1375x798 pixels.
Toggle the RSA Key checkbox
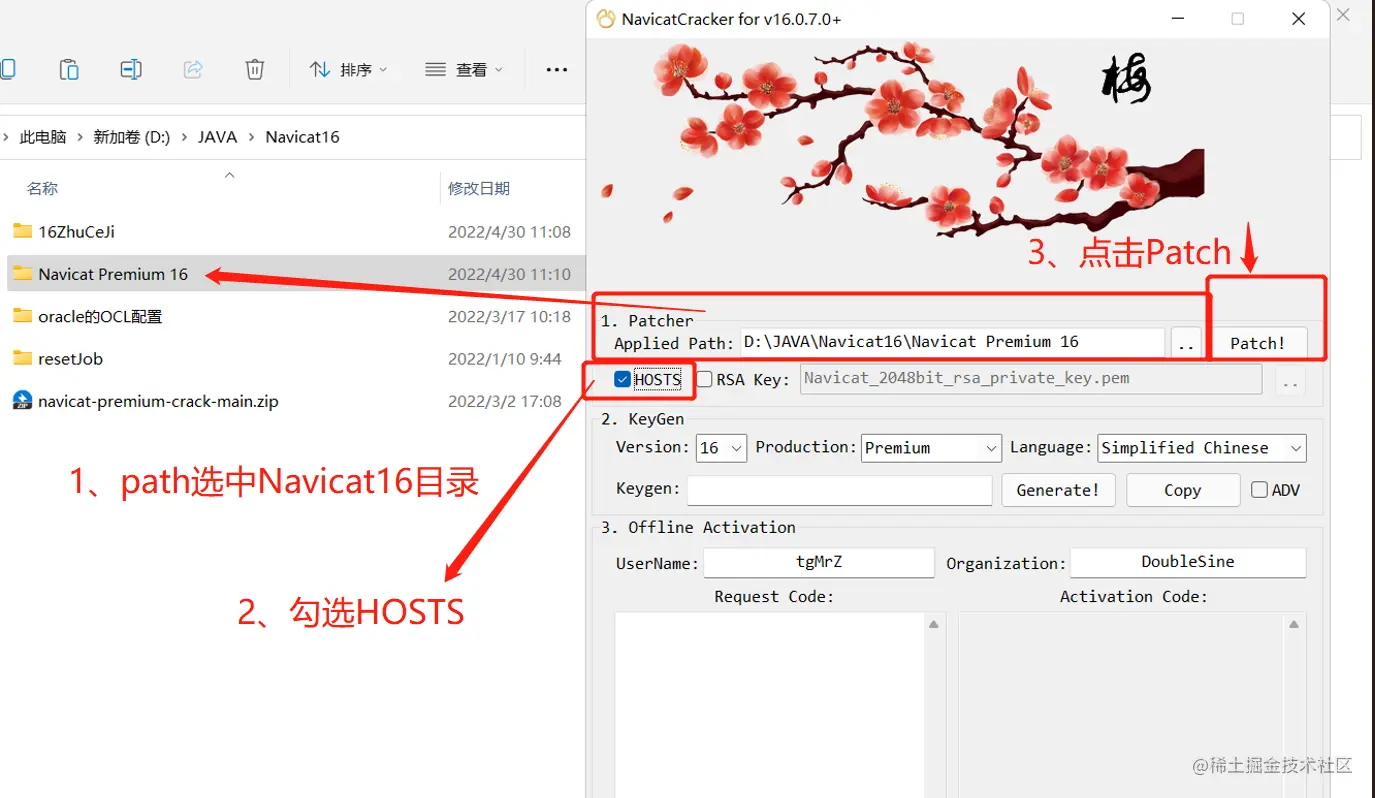(704, 379)
